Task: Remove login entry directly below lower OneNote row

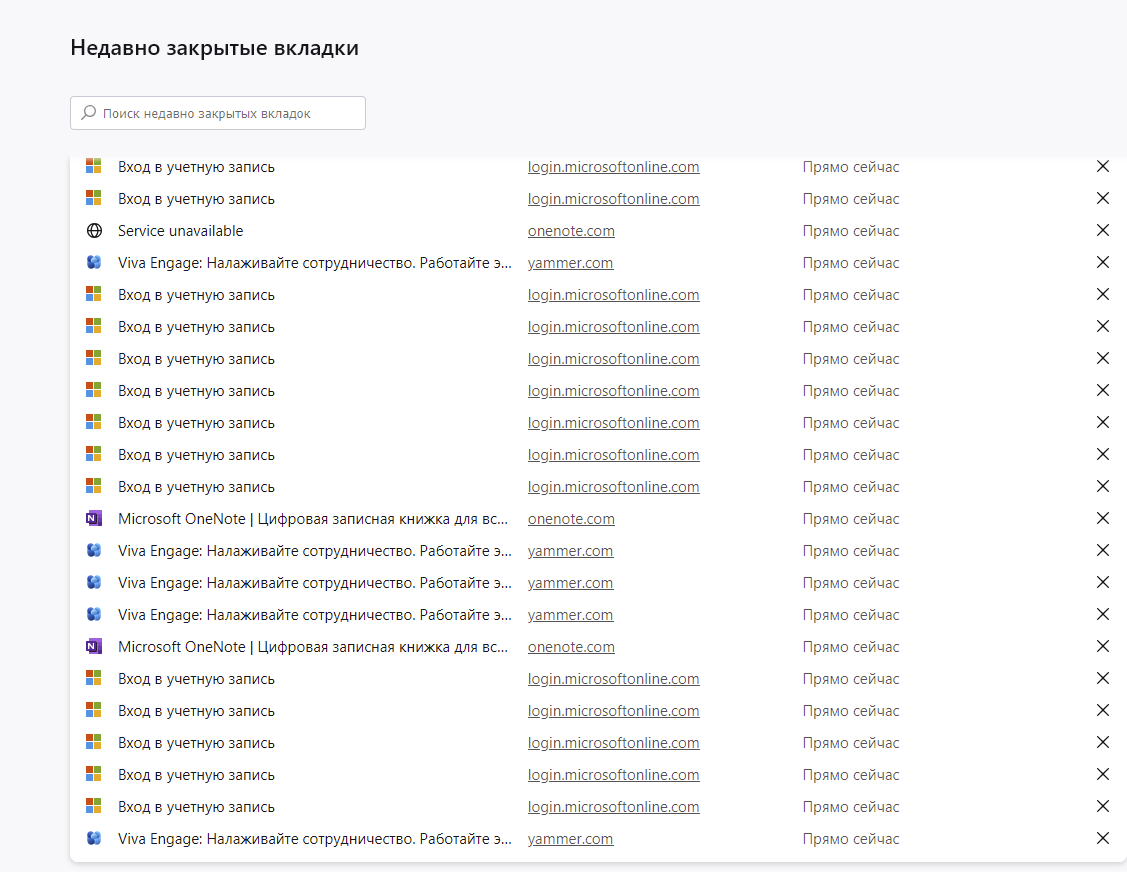Action: click(1103, 679)
